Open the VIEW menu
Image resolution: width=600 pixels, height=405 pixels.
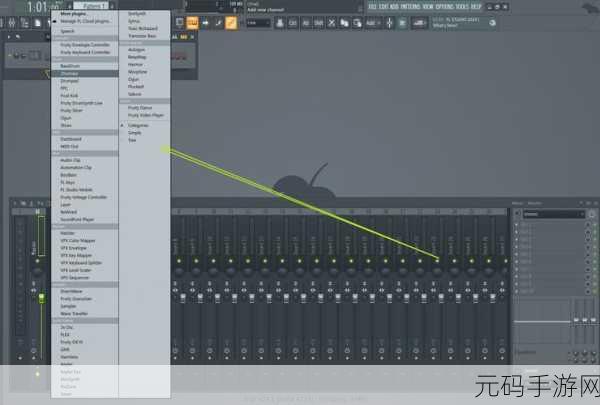coord(428,7)
